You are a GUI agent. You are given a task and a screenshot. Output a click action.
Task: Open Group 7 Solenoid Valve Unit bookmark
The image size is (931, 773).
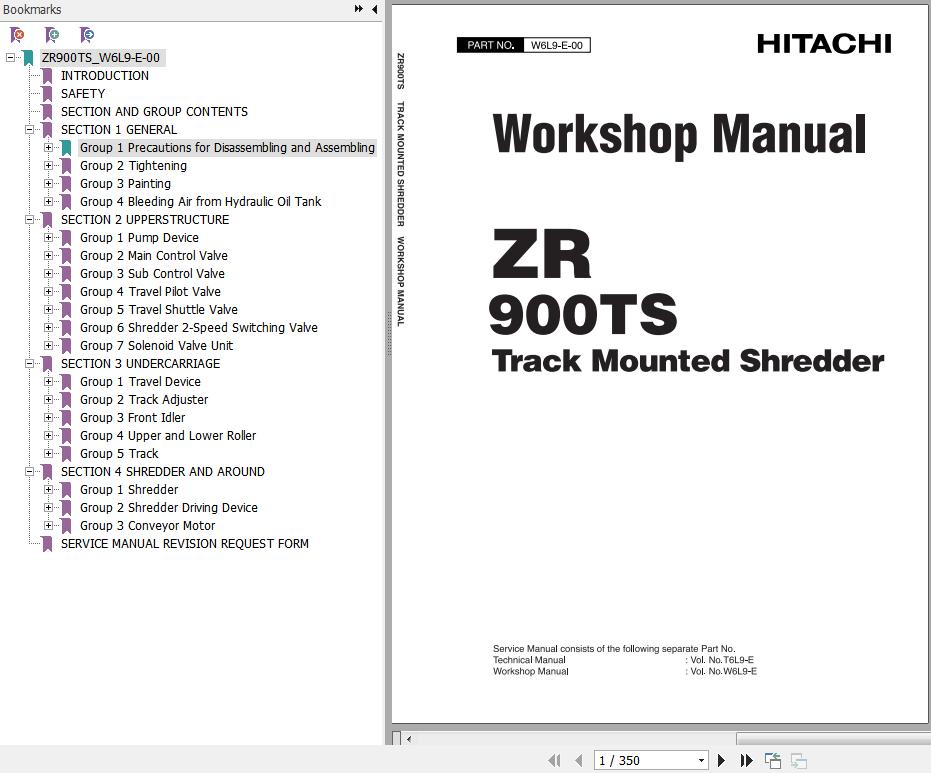[x=156, y=346]
